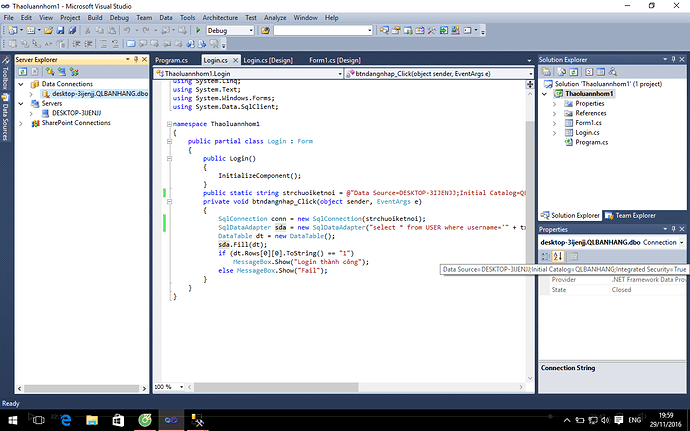
Task: Click the Start Debugging green play icon
Action: coord(199,31)
